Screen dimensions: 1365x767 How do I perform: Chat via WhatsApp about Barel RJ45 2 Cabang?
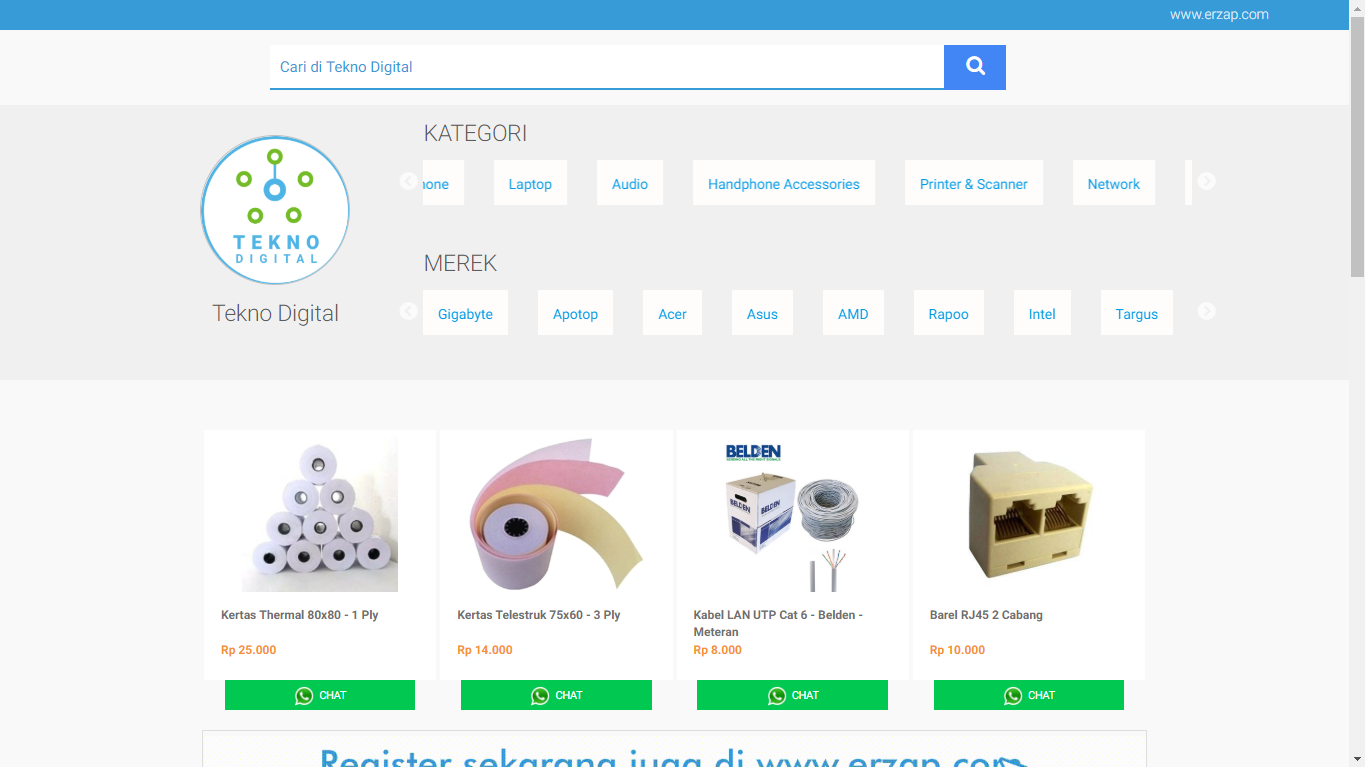pyautogui.click(x=1029, y=695)
